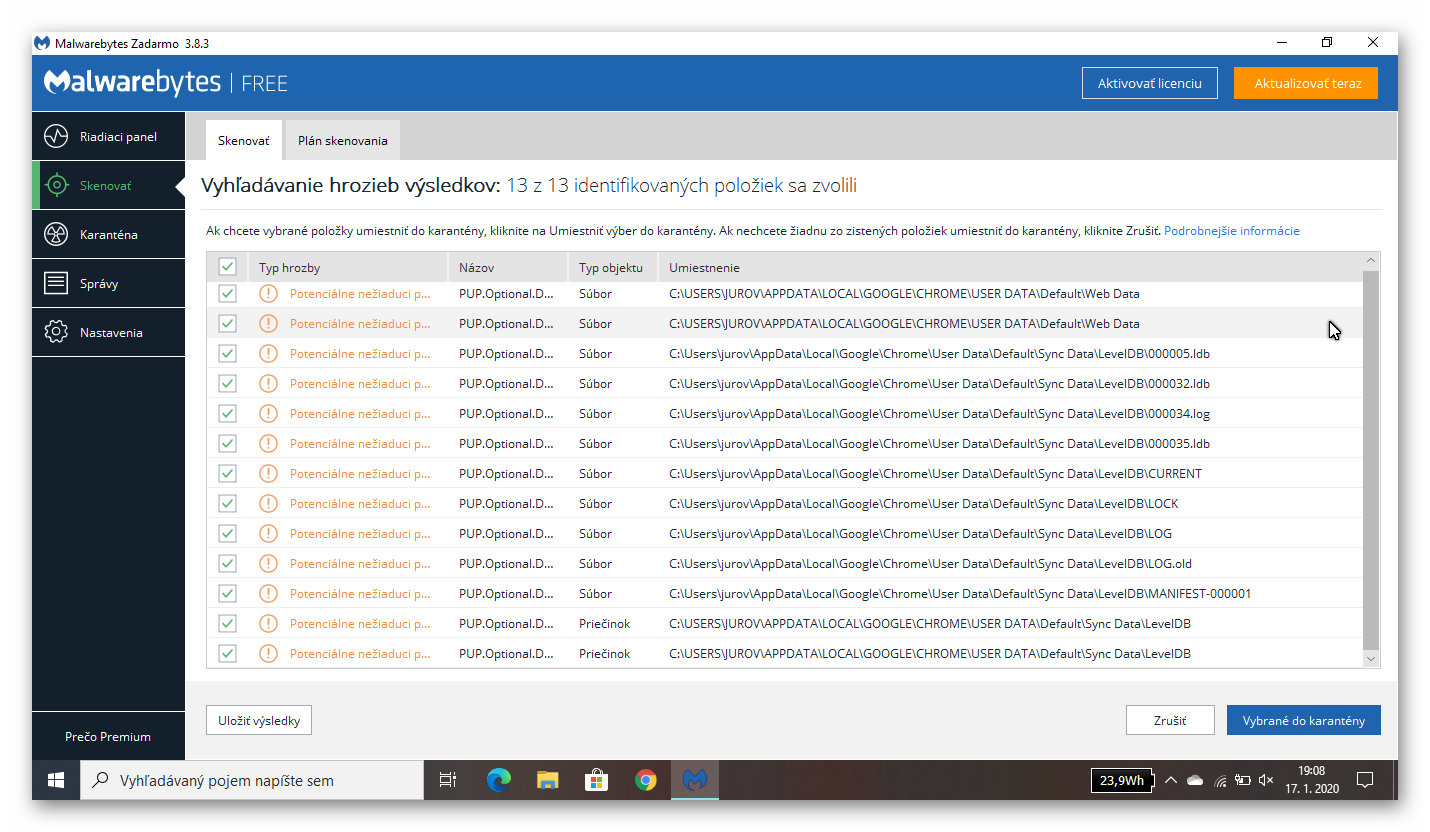Click the warning icon in the LOCK row

[x=268, y=503]
